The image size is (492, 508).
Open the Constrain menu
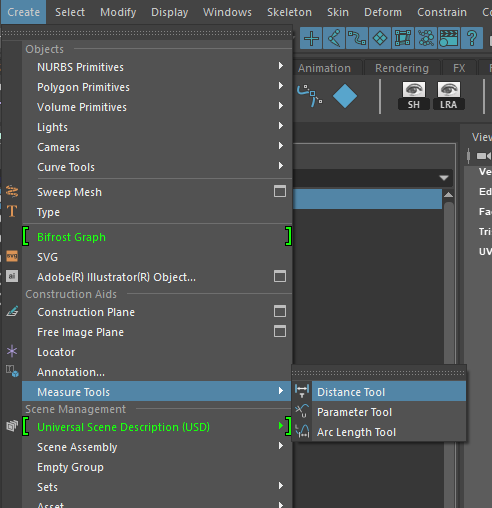[x=442, y=12]
